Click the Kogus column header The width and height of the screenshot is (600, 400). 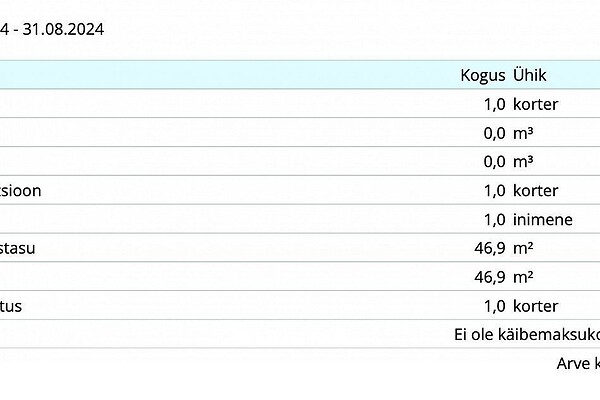pos(482,75)
